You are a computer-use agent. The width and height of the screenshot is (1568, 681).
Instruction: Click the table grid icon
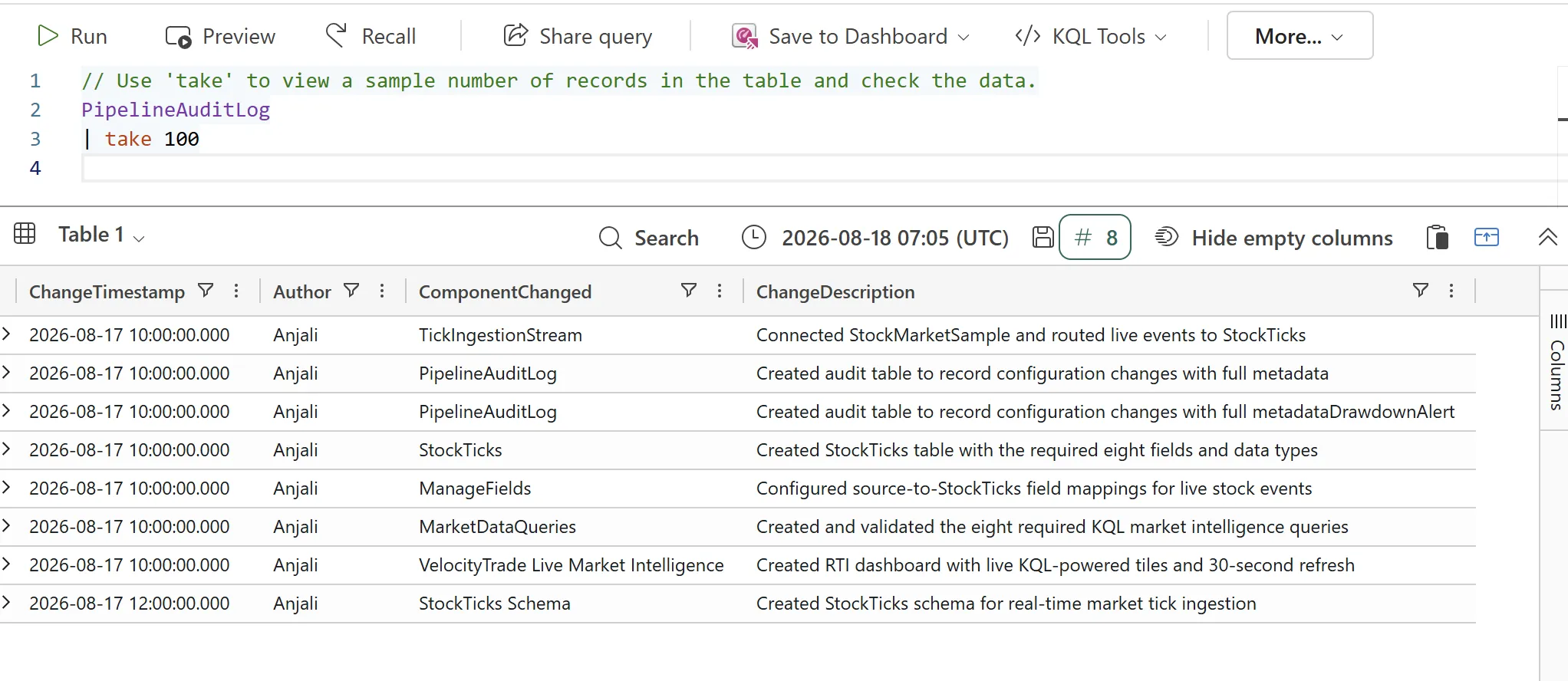25,234
